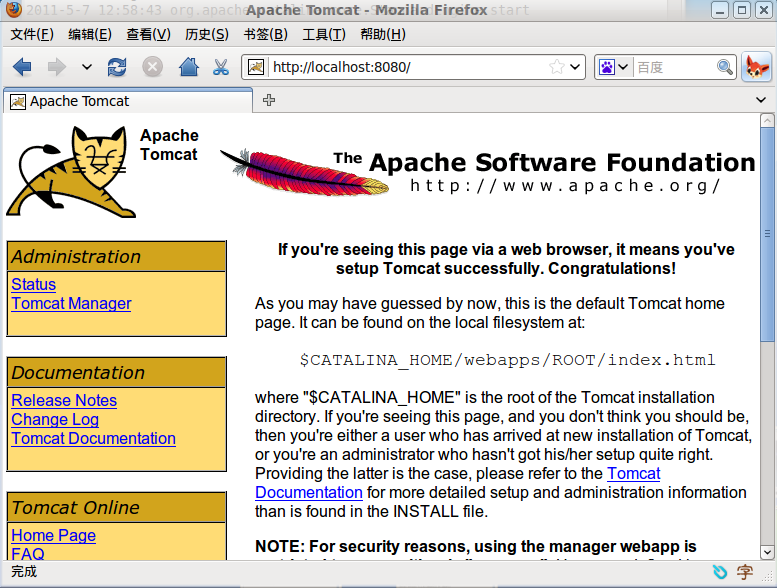This screenshot has height=588, width=777.
Task: Open the Home Page link under Tomcat Online
Action: coord(54,535)
